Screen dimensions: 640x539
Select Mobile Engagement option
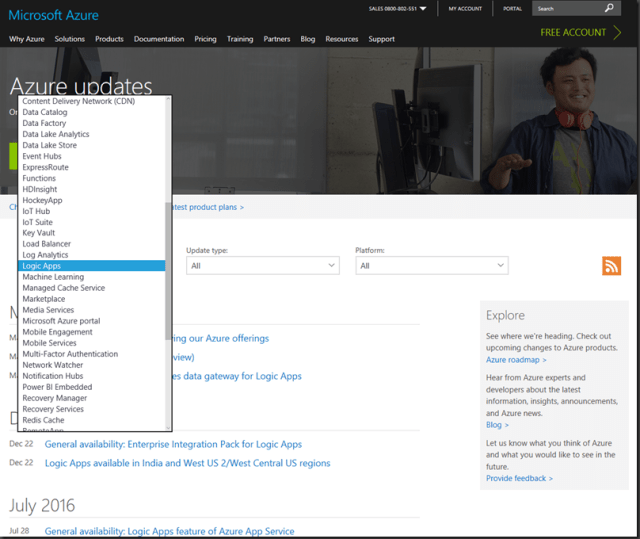(92, 332)
